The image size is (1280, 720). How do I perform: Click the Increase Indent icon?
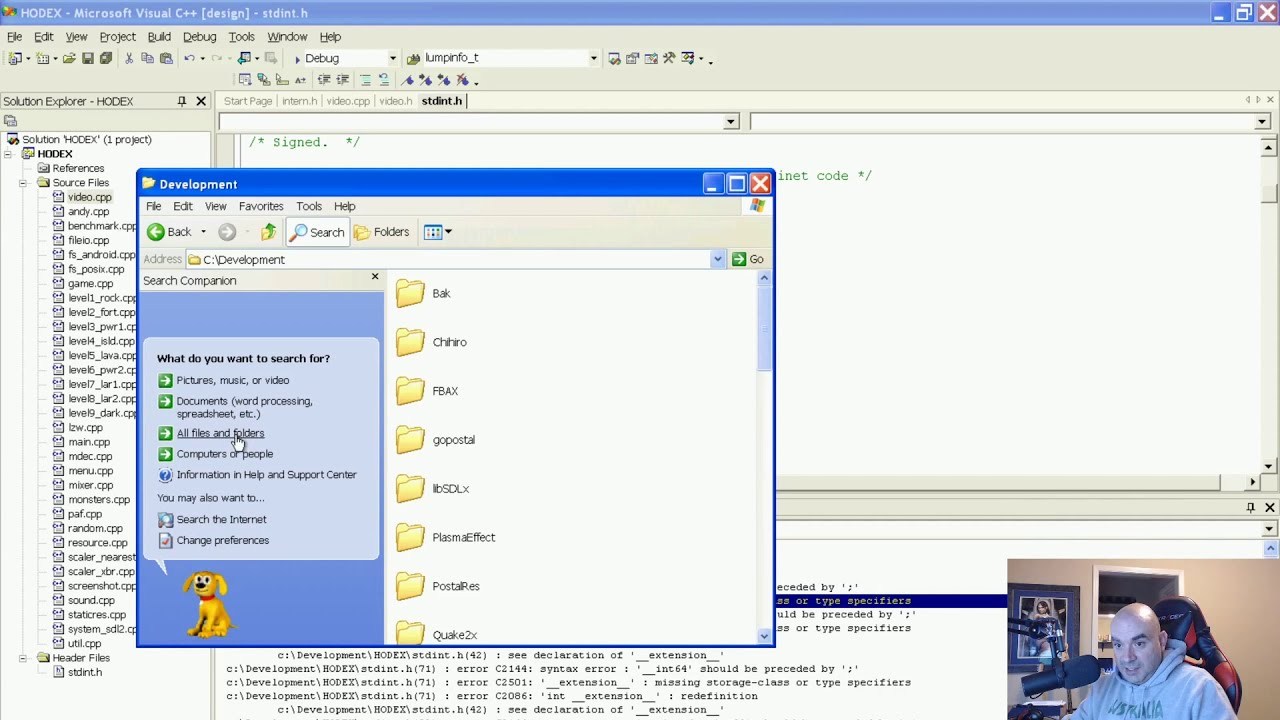click(x=342, y=80)
